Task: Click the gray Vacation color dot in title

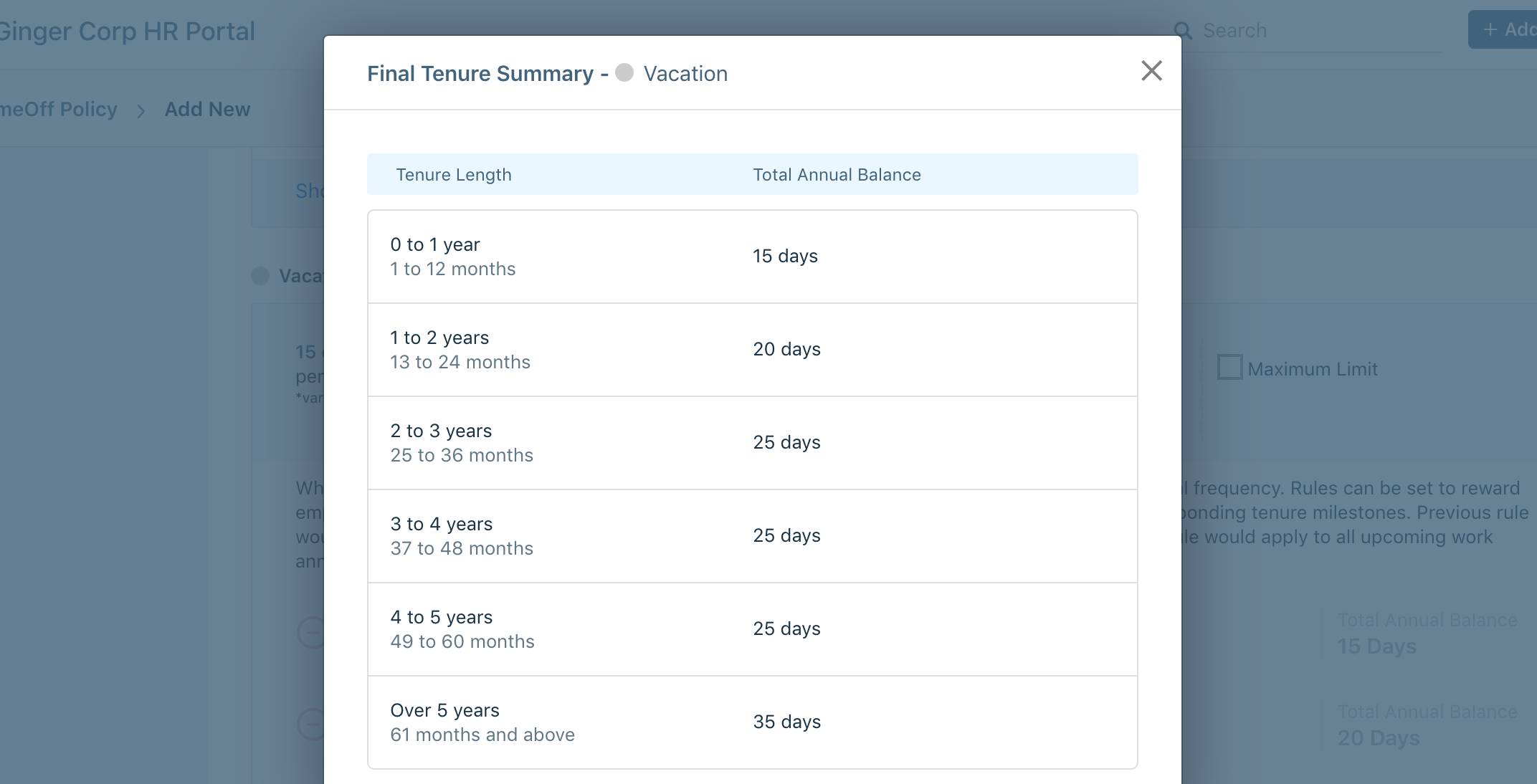Action: [x=624, y=72]
